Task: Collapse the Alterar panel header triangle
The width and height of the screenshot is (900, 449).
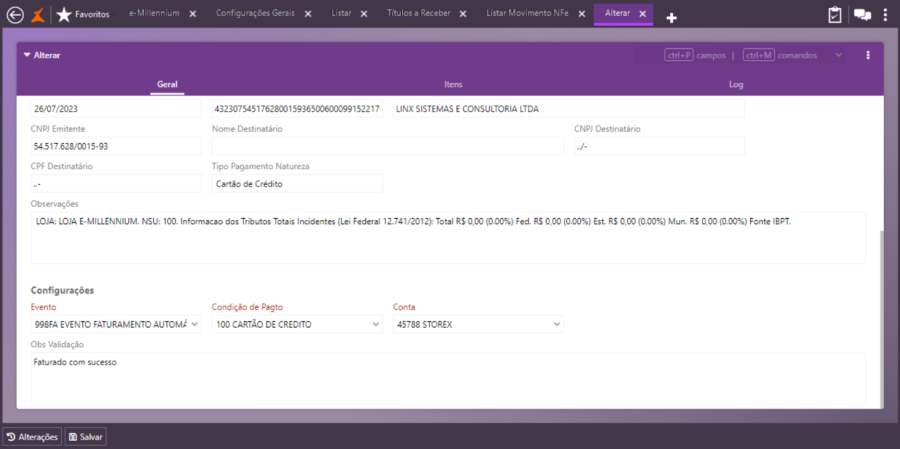Action: point(26,55)
